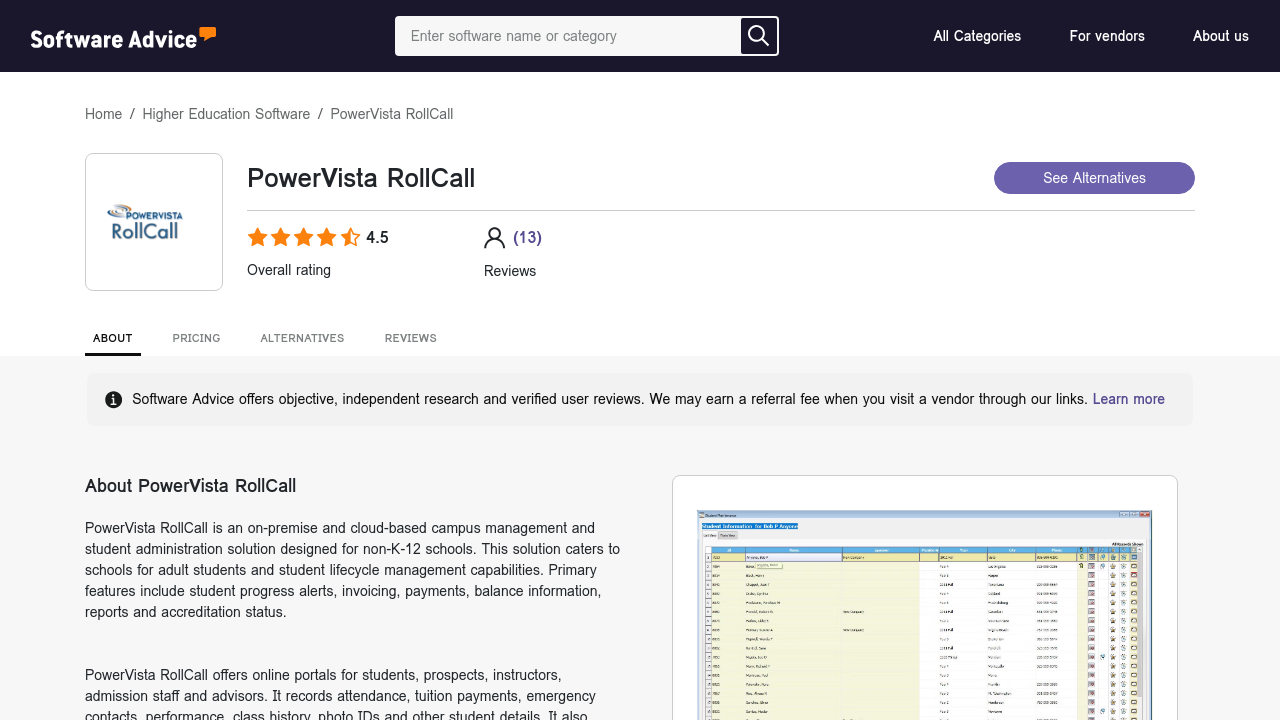The width and height of the screenshot is (1280, 720).
Task: Click the Overall rating label
Action: (x=289, y=270)
